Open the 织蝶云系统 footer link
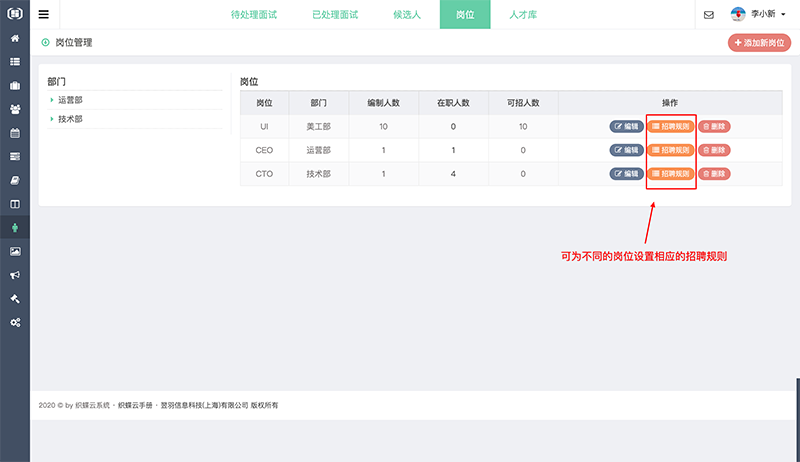Screen dimensions: 800x462 pos(92,405)
